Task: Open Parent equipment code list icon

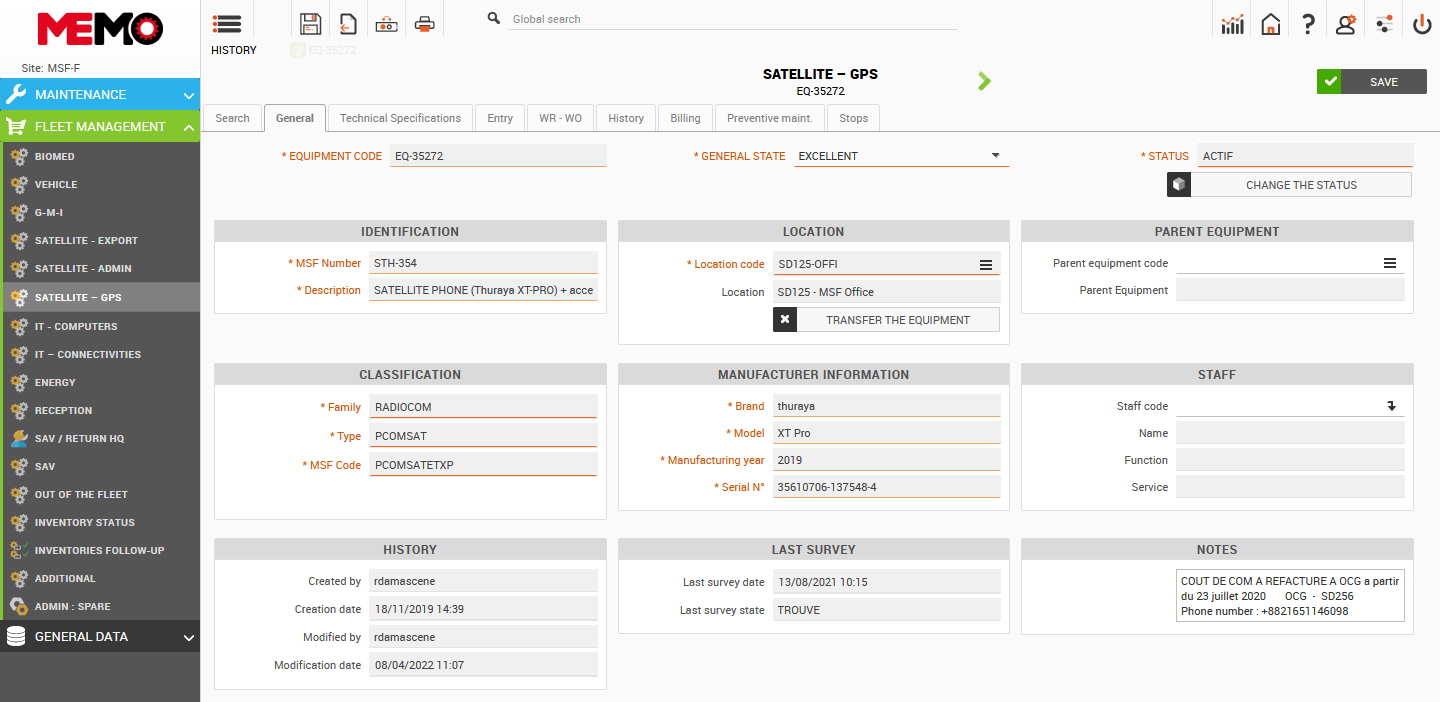Action: (x=1390, y=263)
